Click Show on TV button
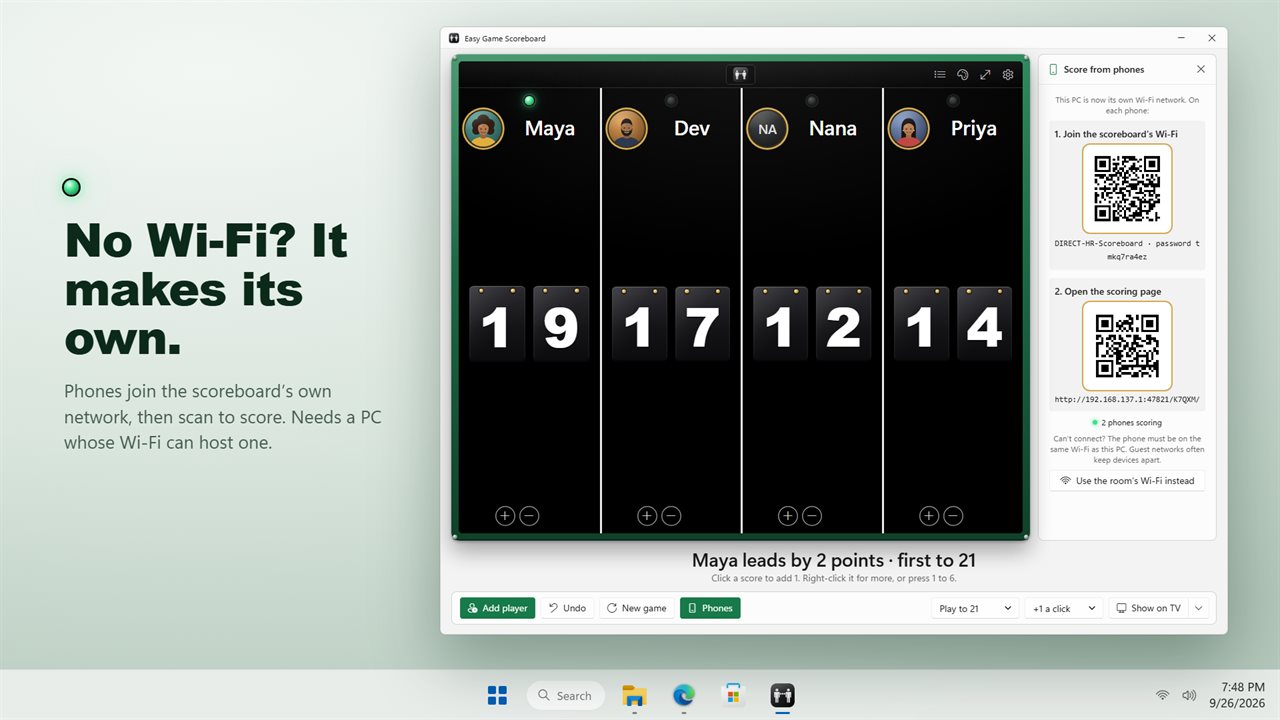Image resolution: width=1280 pixels, height=720 pixels. point(1148,608)
